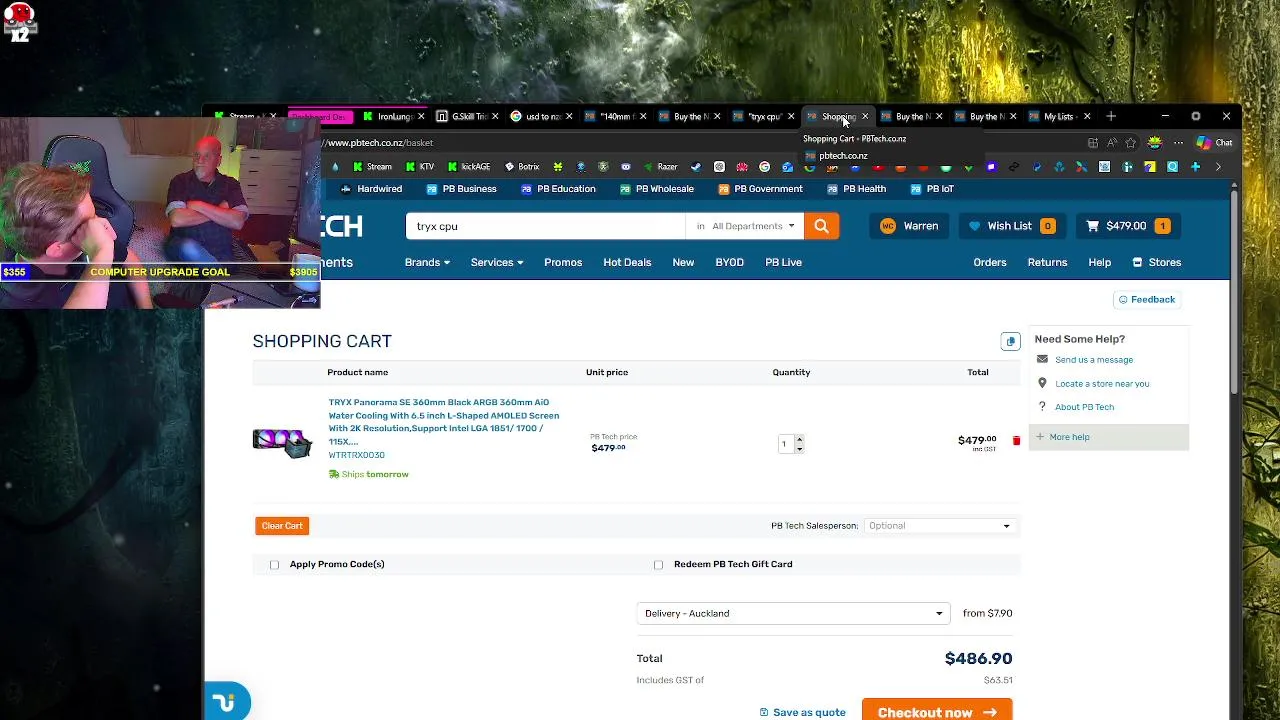This screenshot has height=720, width=1280.
Task: Open a new browser tab with plus
Action: 1110,116
